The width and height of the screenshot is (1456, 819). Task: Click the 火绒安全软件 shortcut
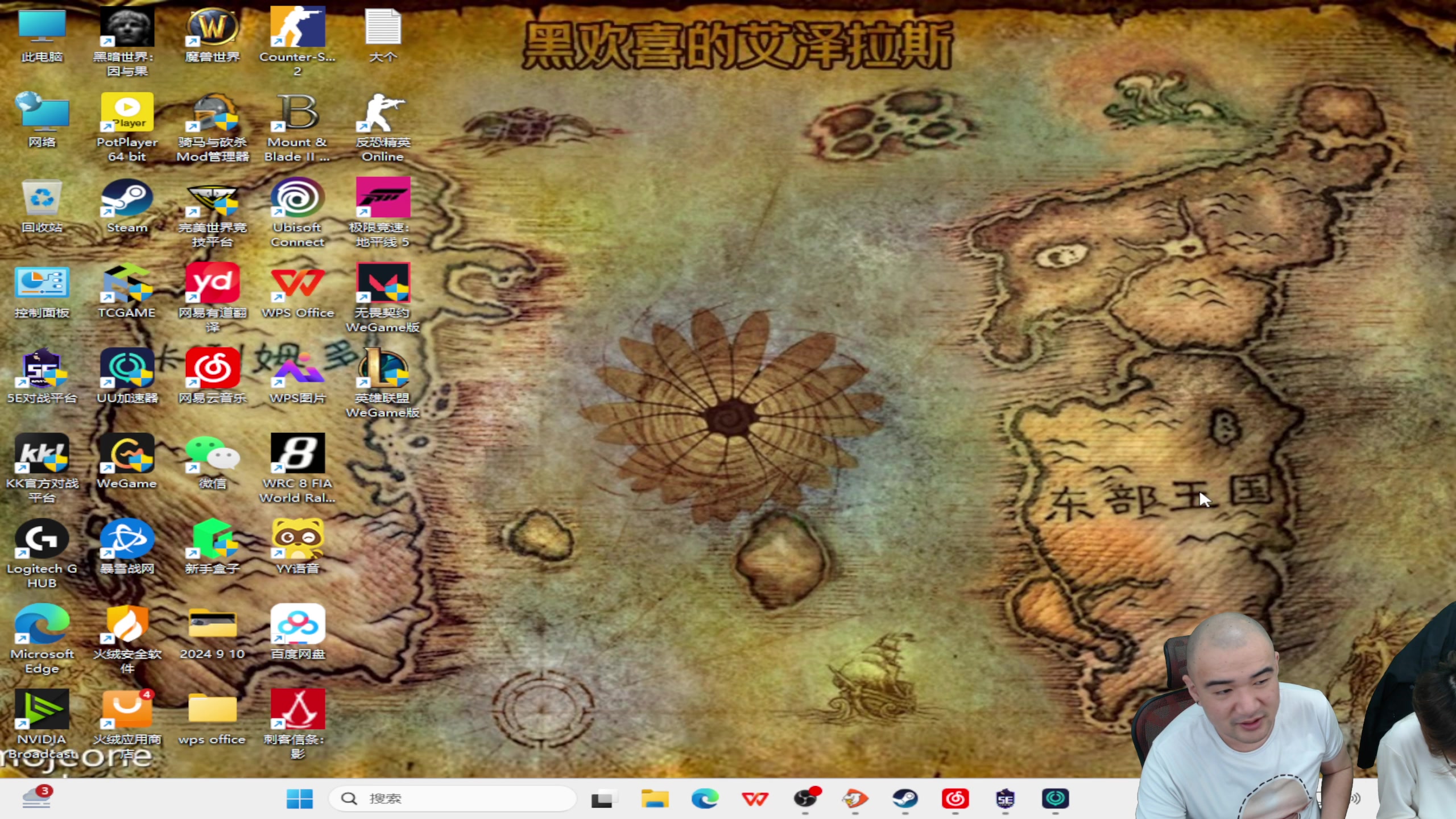(x=127, y=638)
